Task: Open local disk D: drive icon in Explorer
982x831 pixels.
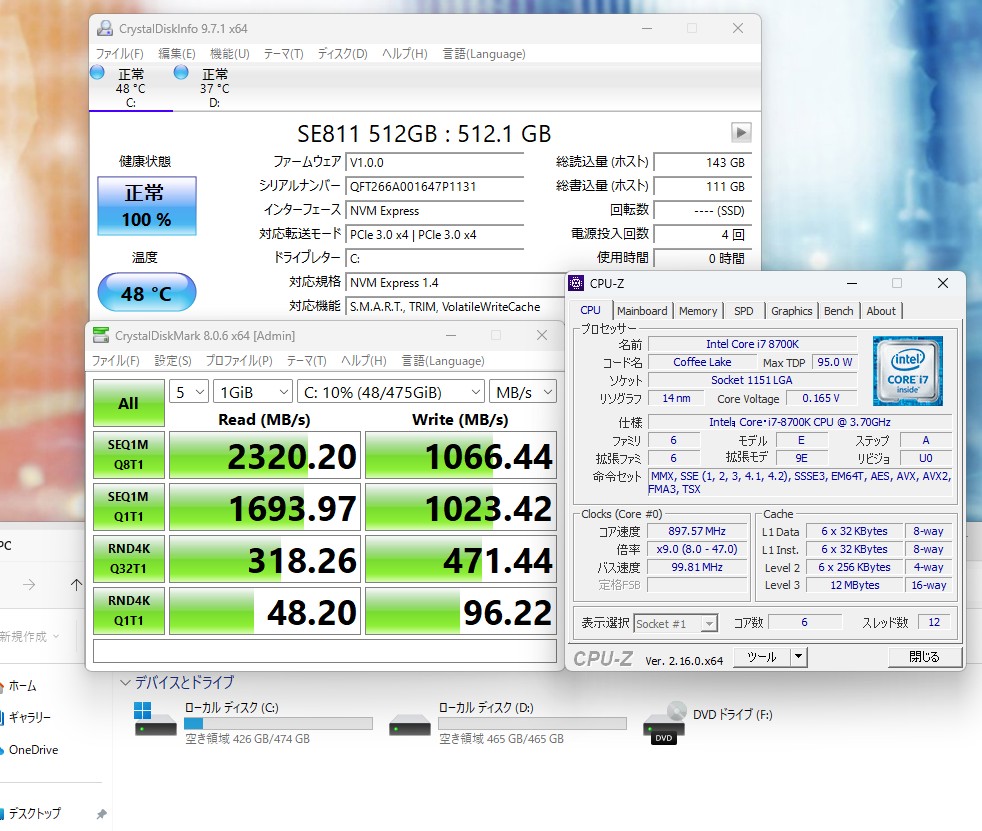Action: pyautogui.click(x=410, y=726)
